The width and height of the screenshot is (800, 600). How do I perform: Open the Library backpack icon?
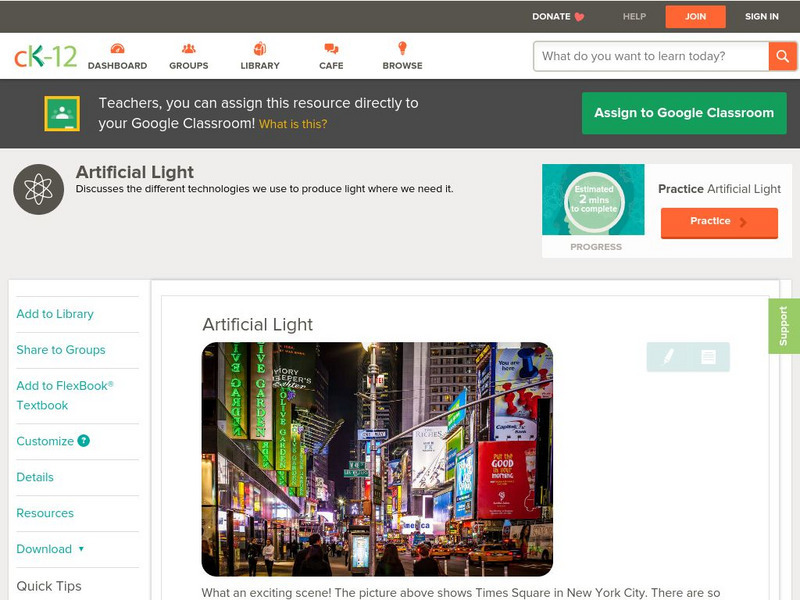tap(260, 48)
